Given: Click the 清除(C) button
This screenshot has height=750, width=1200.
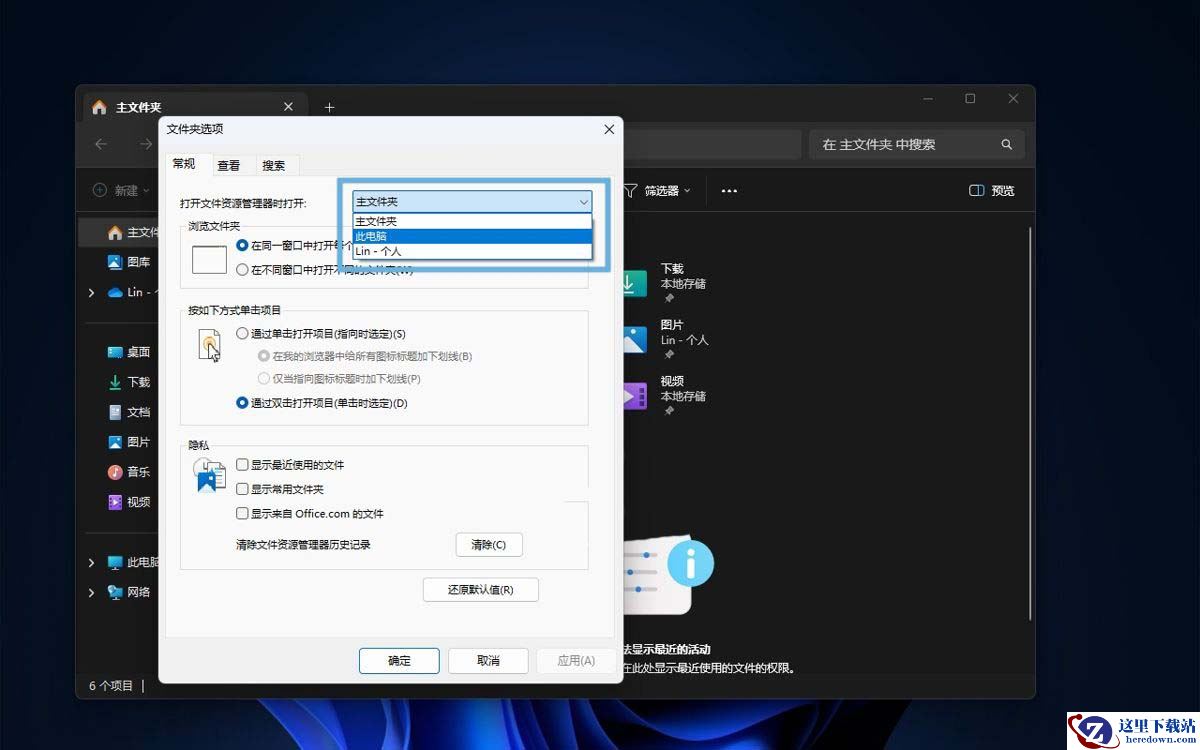Looking at the screenshot, I should pos(489,545).
